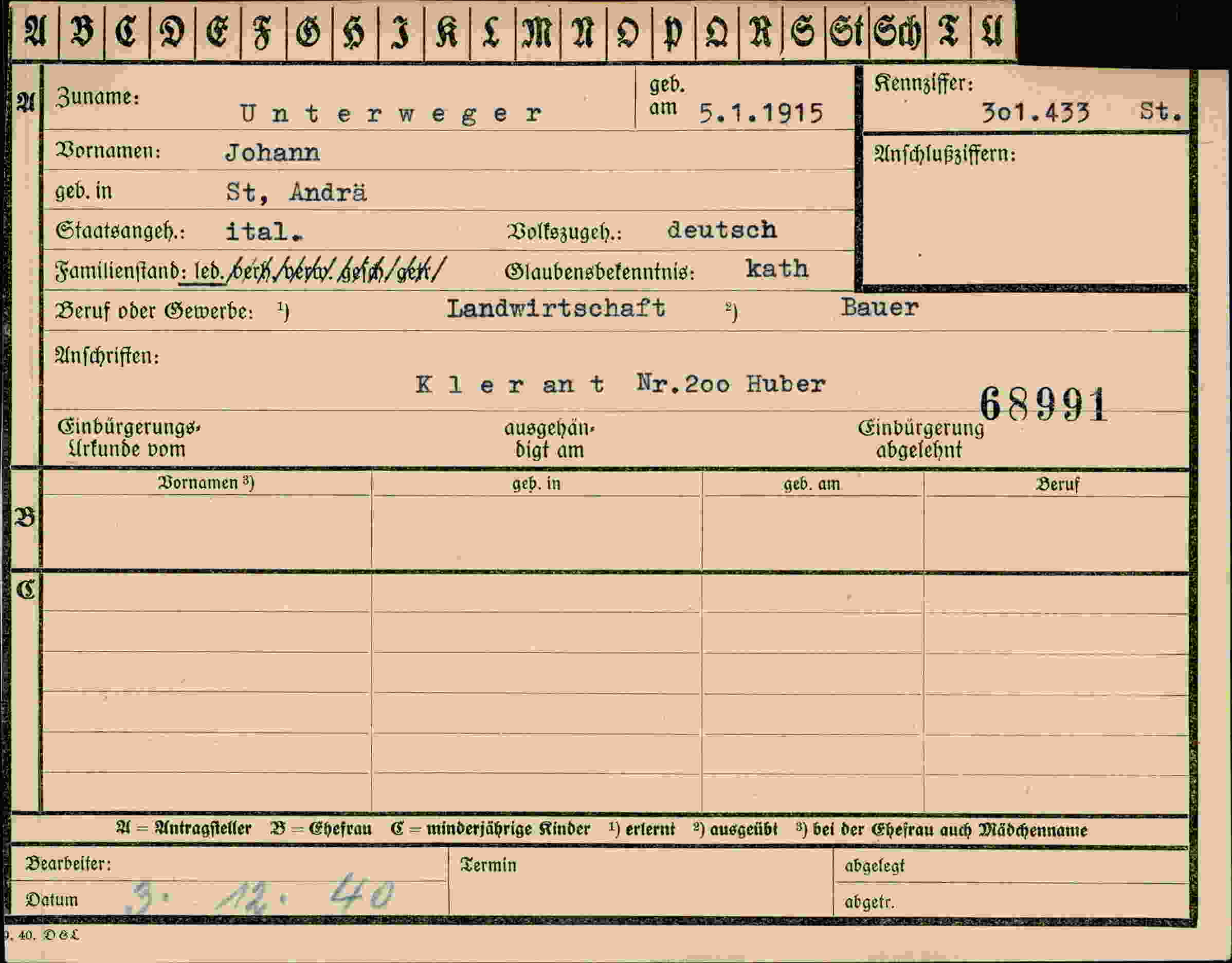Click alphabet index tab 'M'
The image size is (1232, 963).
click(x=538, y=31)
